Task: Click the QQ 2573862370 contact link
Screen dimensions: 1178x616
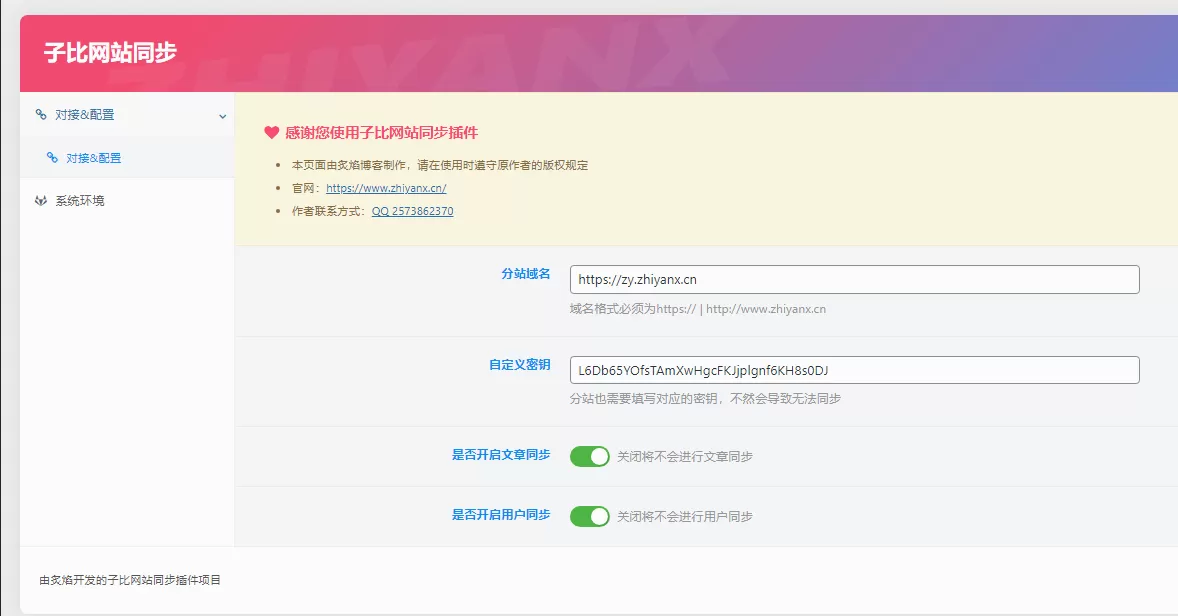Action: point(412,211)
